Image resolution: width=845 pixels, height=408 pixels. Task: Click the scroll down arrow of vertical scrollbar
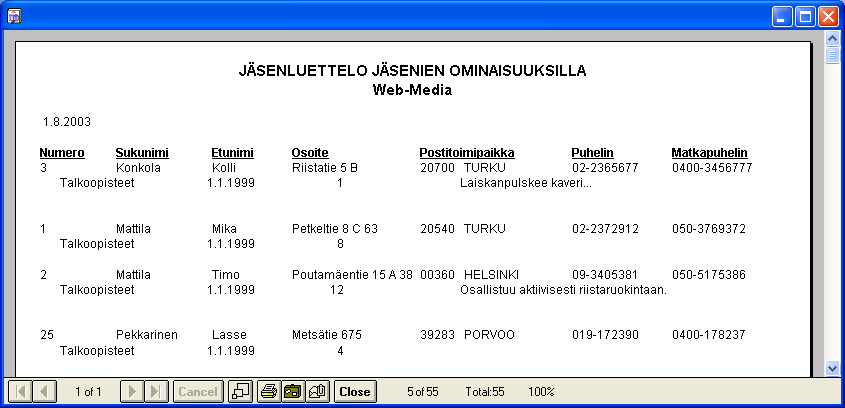coord(832,368)
